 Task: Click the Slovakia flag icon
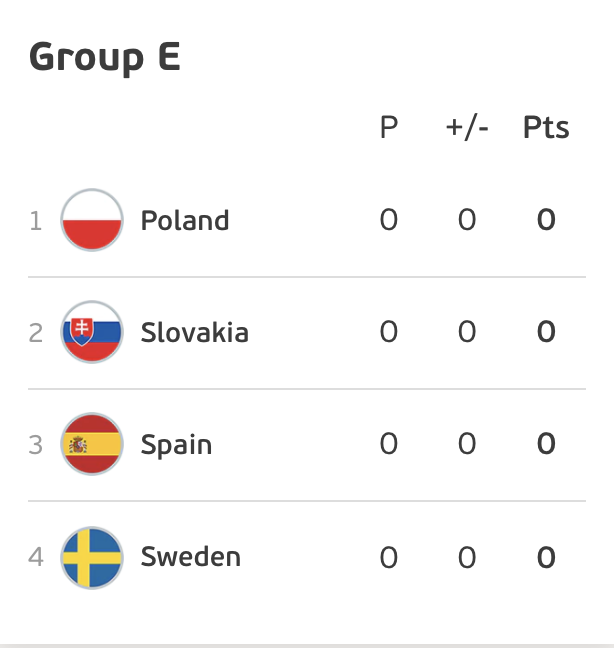[92, 332]
